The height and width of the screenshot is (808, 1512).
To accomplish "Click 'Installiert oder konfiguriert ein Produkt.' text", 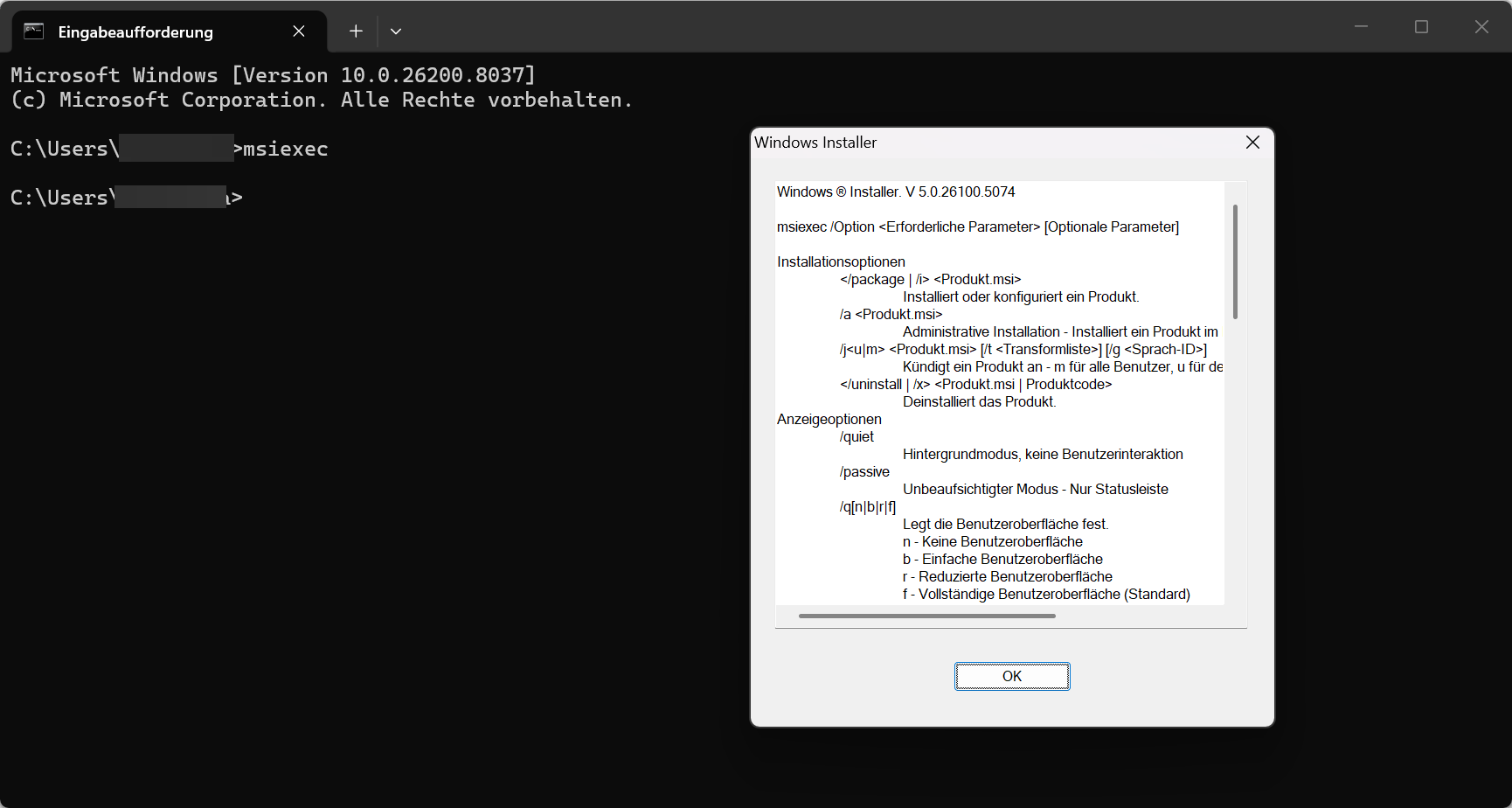I will coord(1021,296).
